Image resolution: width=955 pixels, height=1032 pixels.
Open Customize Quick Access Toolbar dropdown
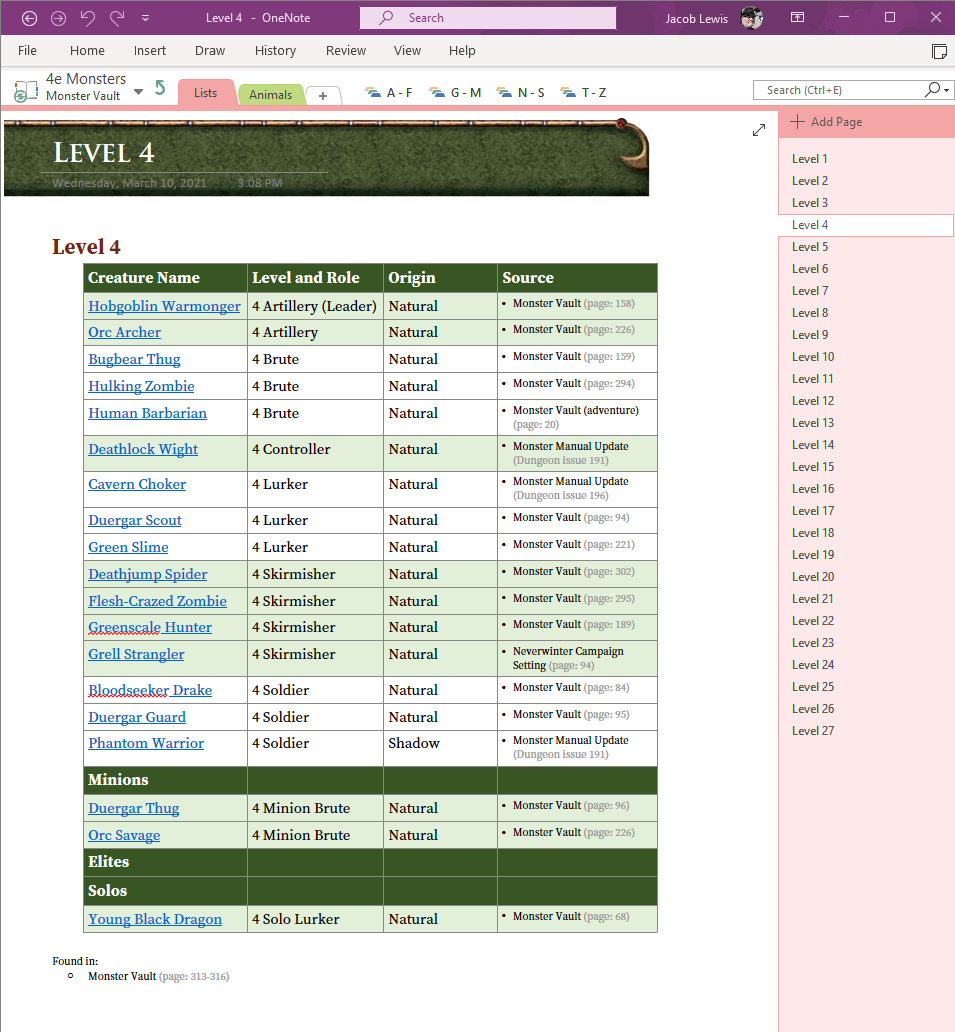[145, 18]
